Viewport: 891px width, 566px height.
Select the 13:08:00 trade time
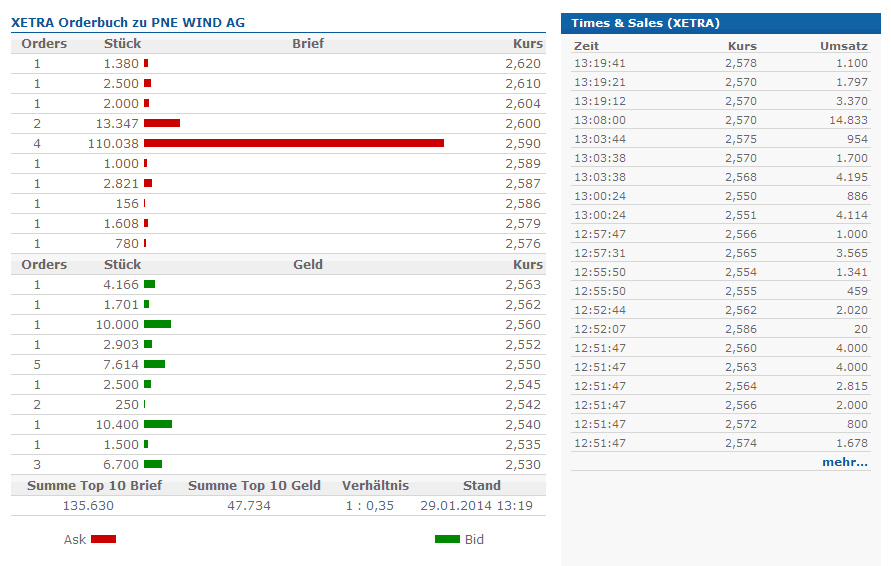[x=599, y=120]
